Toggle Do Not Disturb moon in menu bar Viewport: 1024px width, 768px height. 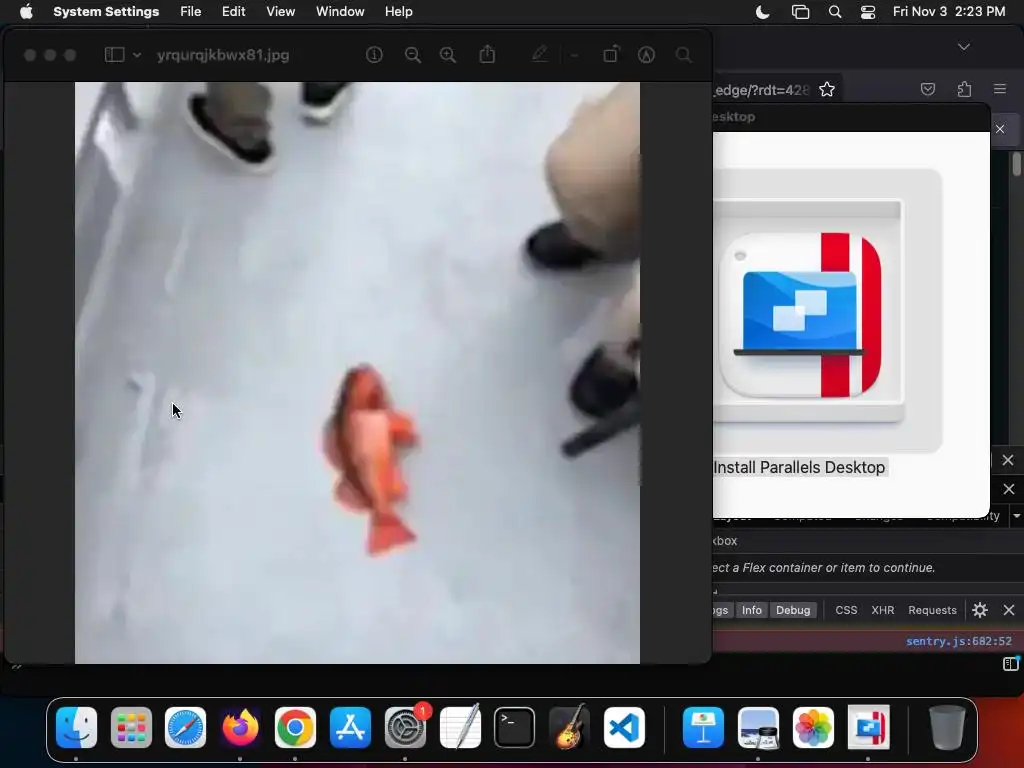pyautogui.click(x=762, y=12)
